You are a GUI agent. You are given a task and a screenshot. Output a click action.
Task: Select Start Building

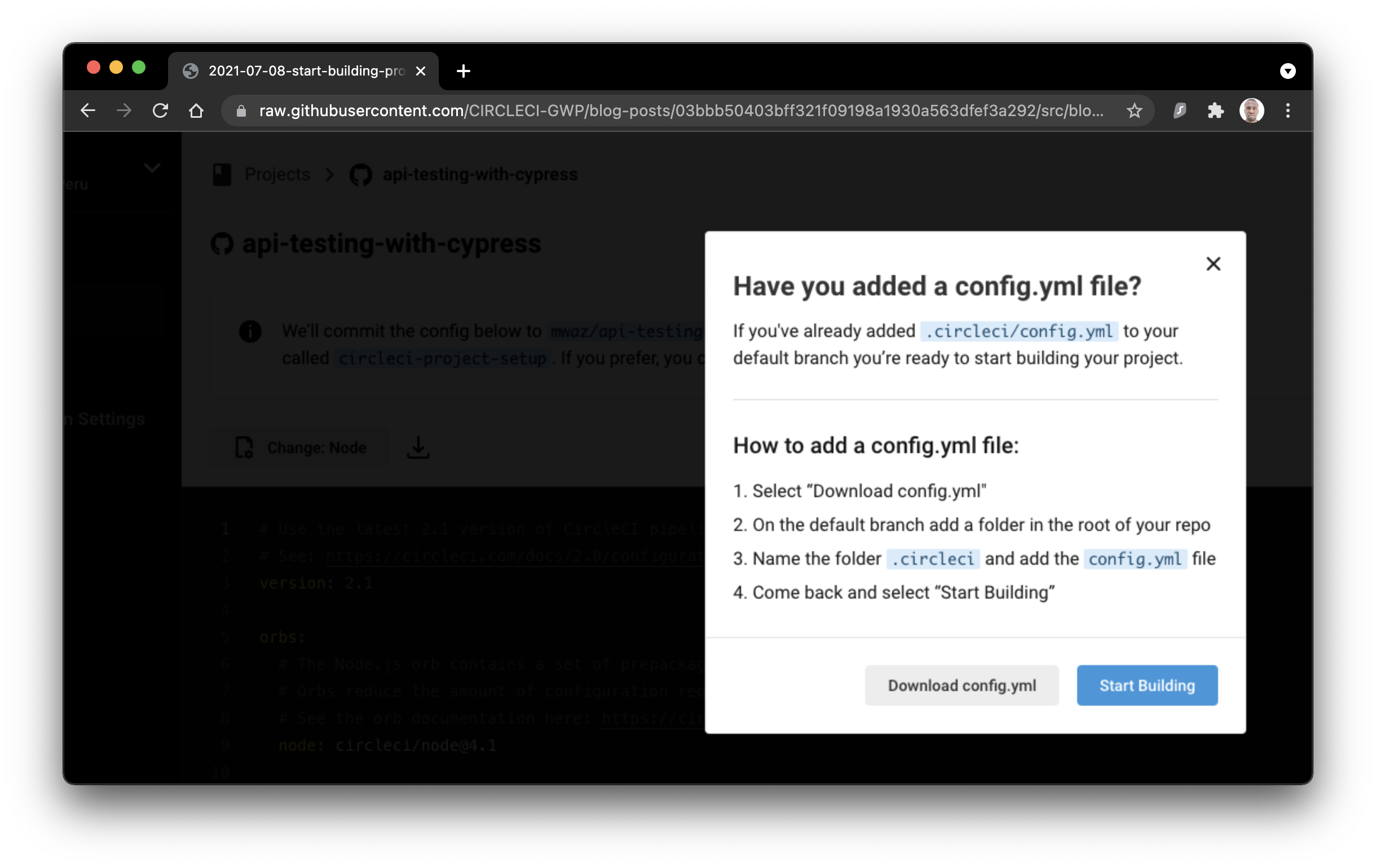pos(1146,685)
